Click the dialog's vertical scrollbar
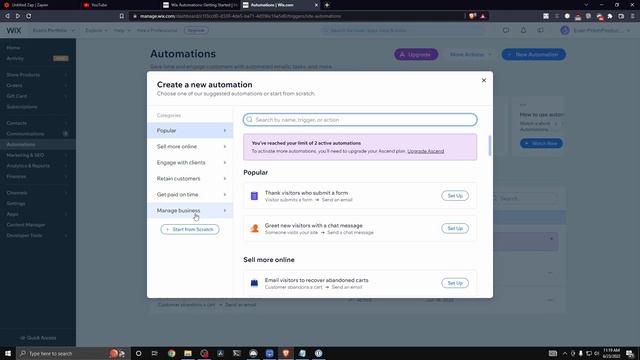This screenshot has width=640, height=360. 489,145
